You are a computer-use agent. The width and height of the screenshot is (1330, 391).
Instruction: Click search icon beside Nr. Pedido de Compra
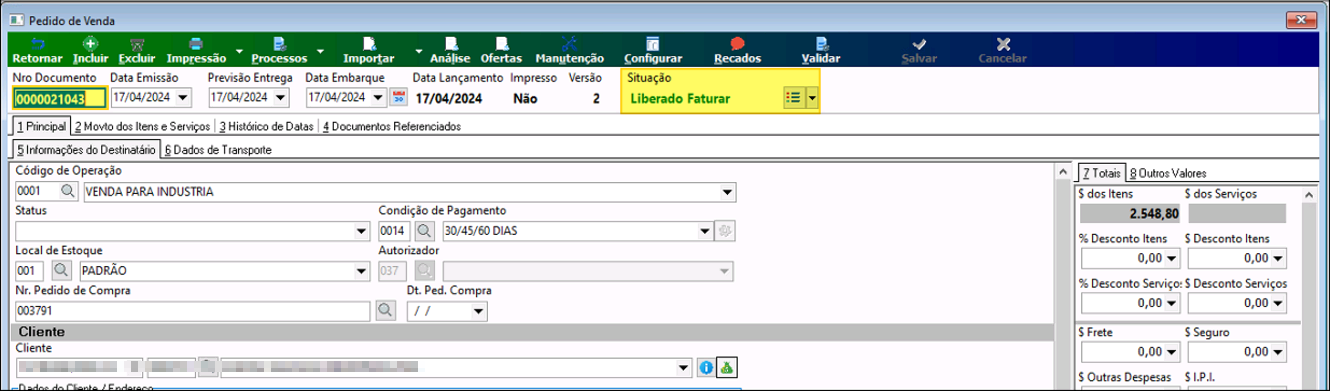click(385, 311)
